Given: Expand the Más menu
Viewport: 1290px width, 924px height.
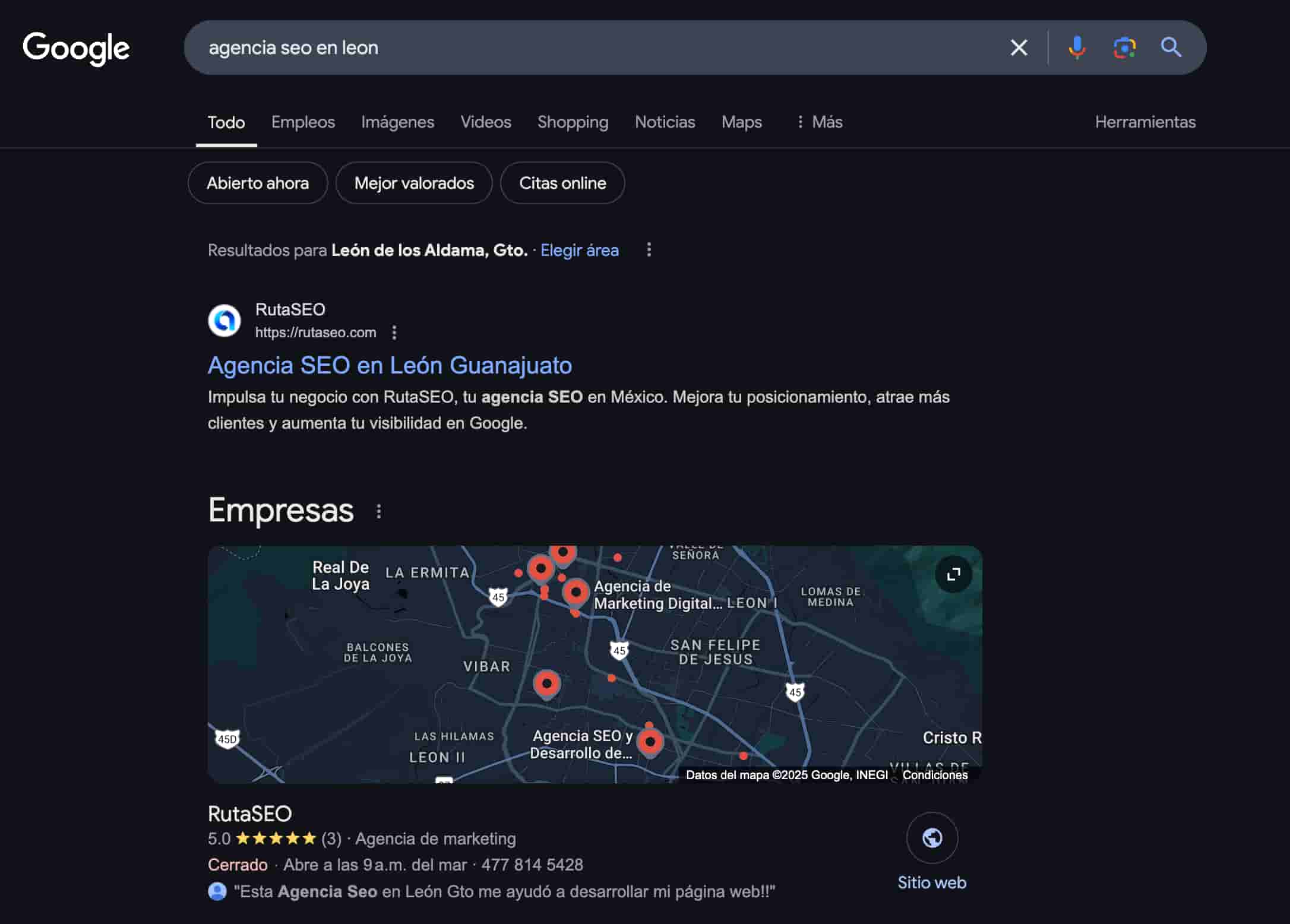Looking at the screenshot, I should pyautogui.click(x=820, y=122).
